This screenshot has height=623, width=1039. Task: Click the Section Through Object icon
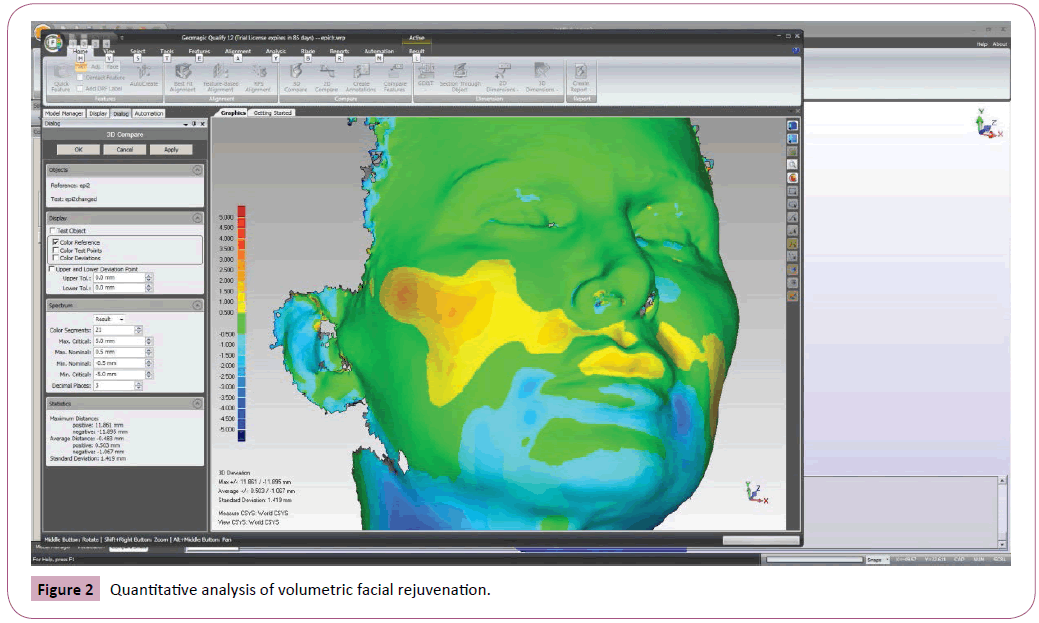[x=461, y=73]
